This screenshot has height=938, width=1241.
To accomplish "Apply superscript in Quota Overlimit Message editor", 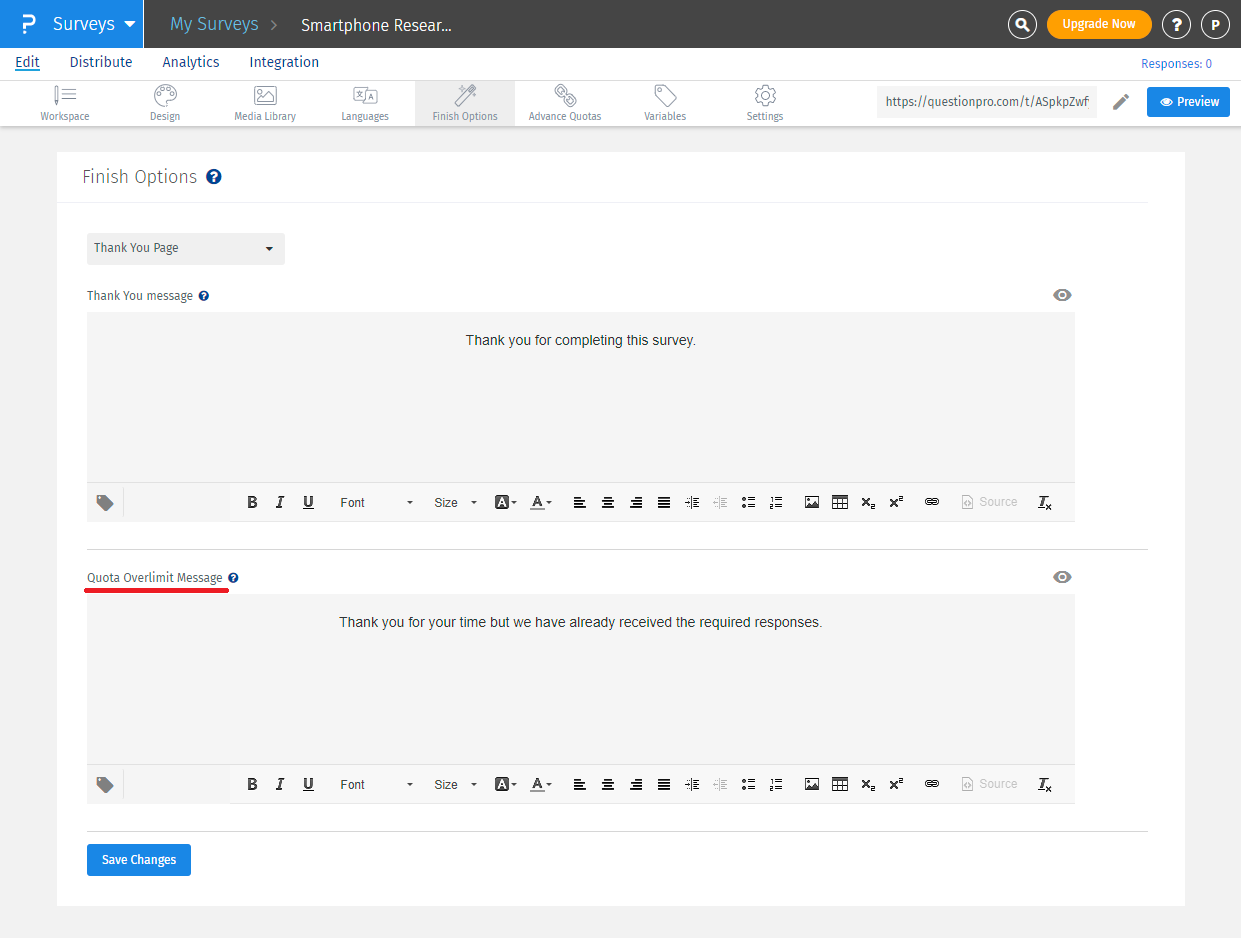I will (896, 784).
